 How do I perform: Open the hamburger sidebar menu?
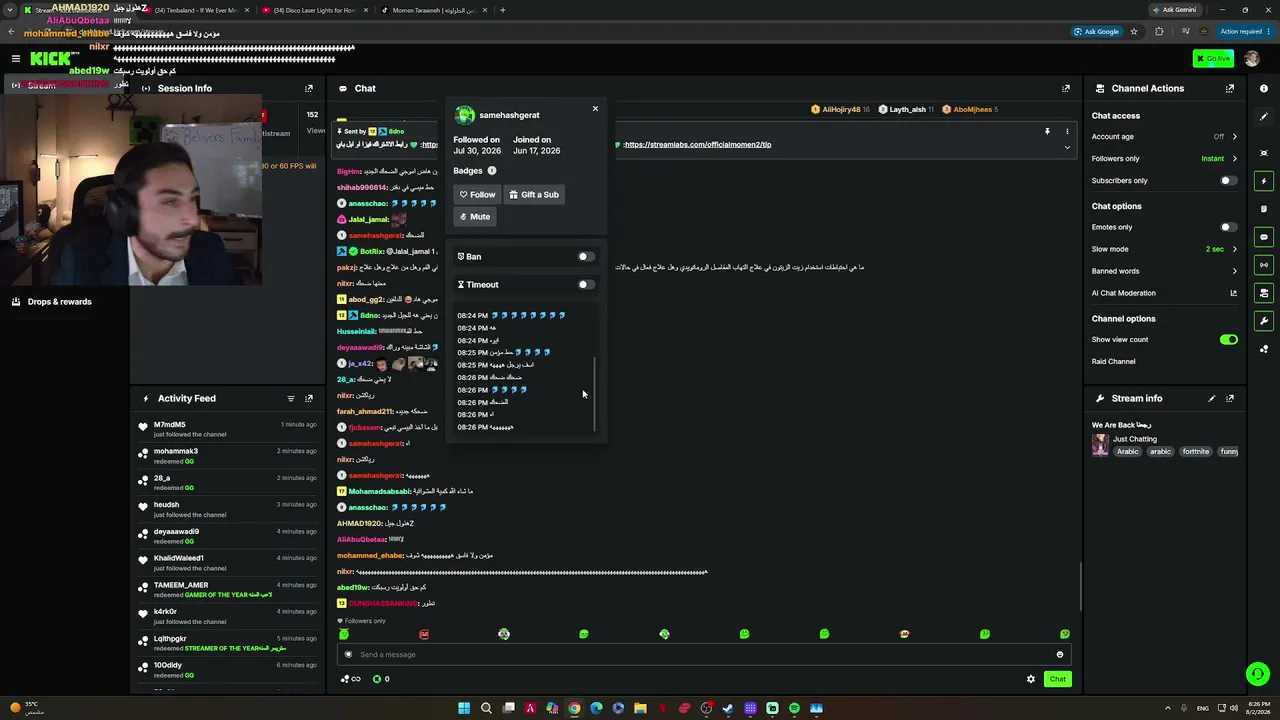(16, 59)
